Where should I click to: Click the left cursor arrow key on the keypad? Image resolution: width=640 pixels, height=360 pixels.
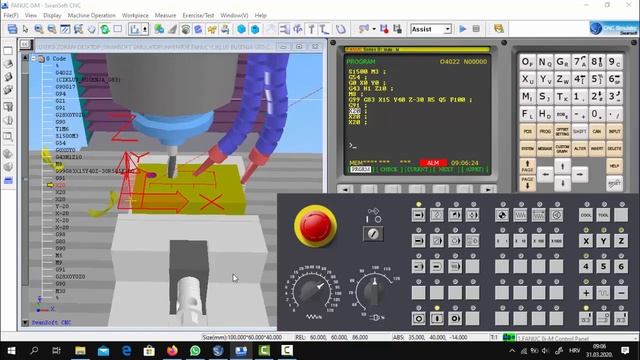545,175
